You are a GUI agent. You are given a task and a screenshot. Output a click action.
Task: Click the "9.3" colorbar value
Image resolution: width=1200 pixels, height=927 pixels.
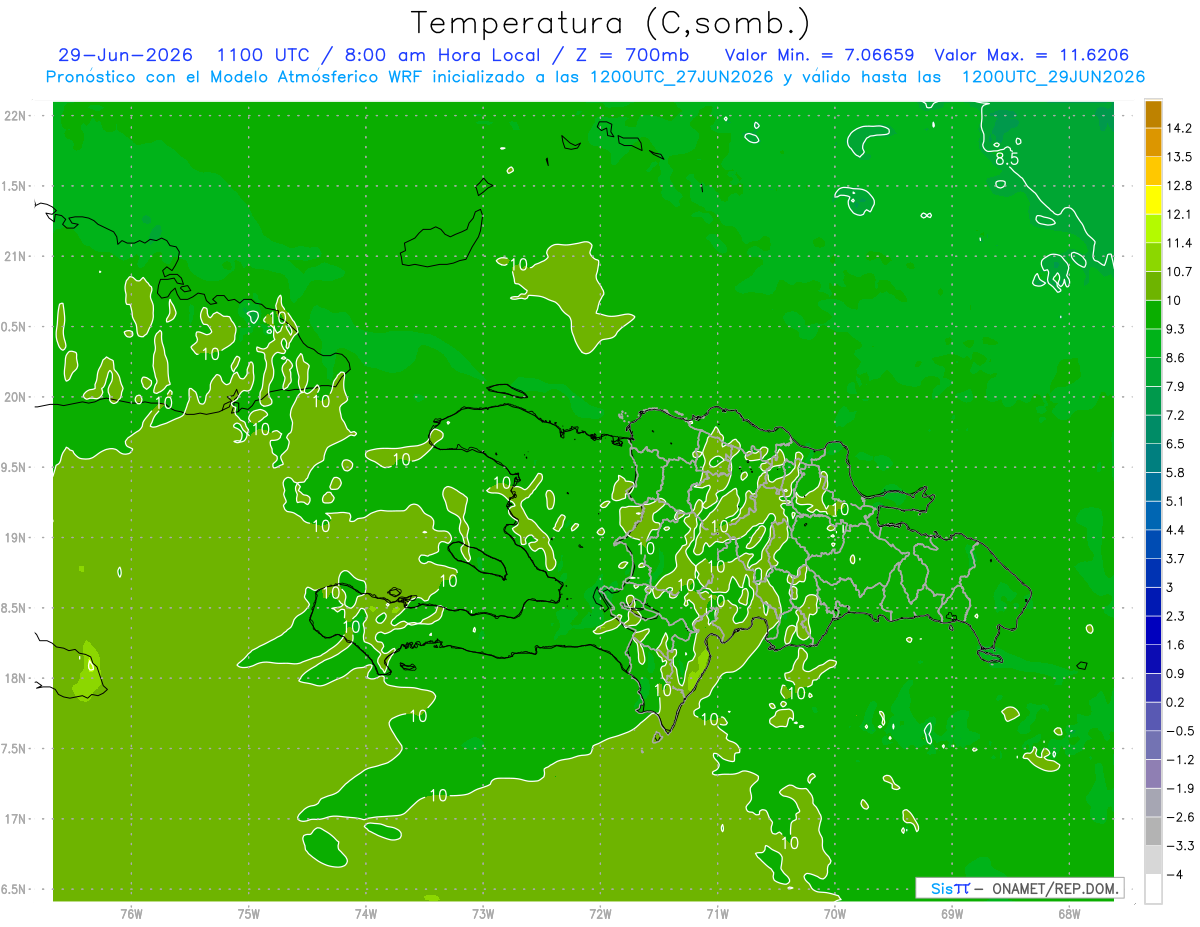point(1175,329)
